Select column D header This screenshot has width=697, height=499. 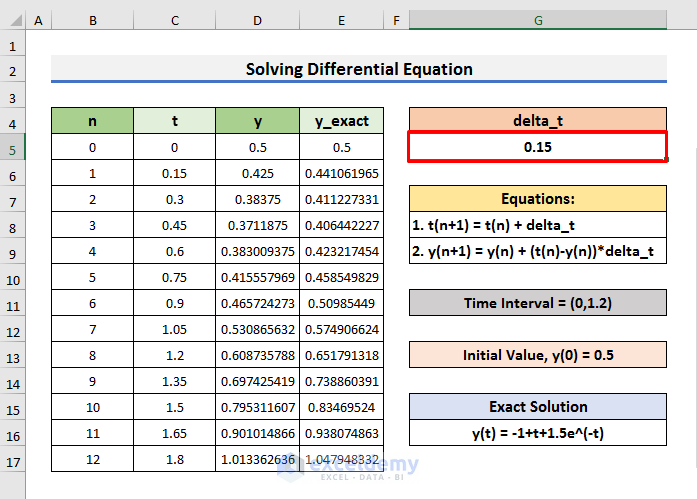coord(257,20)
